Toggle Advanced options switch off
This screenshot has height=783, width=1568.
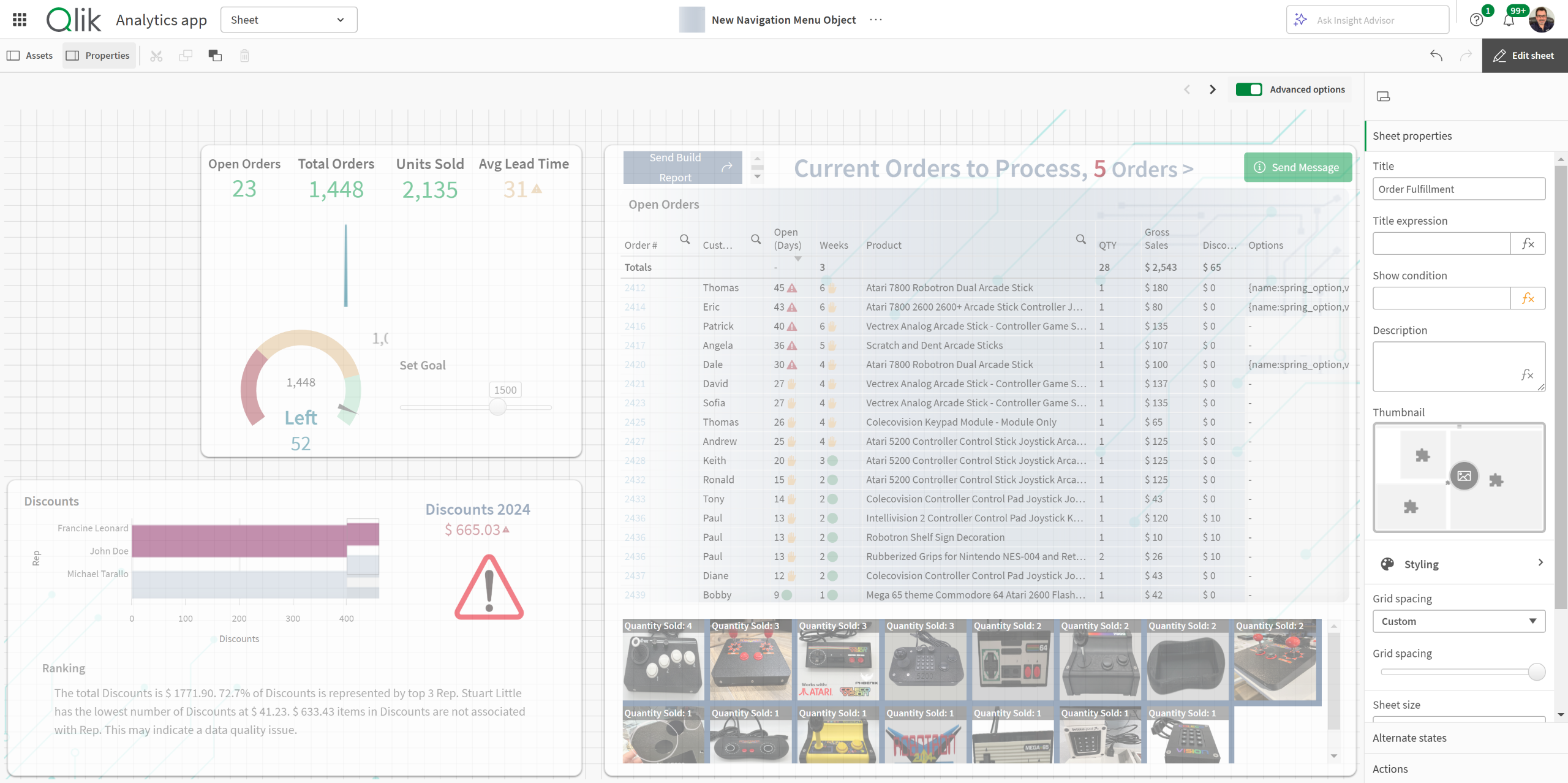coord(1248,89)
